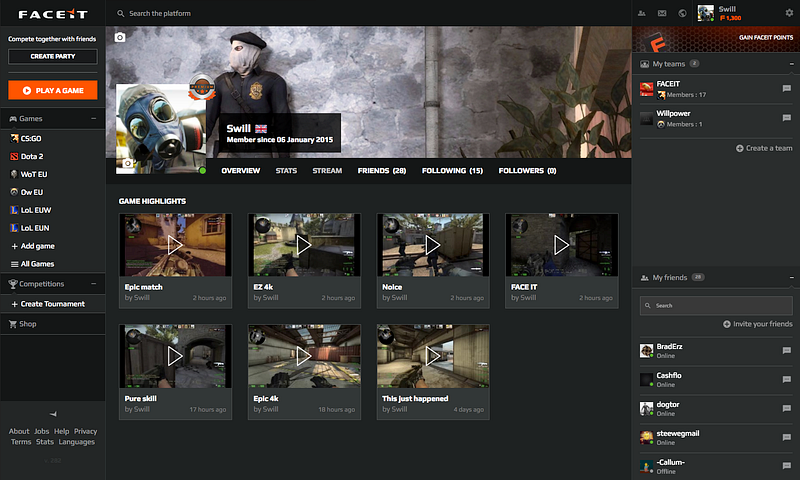Play the Noice highlight
Viewport: 800px width, 480px height.
[x=433, y=245]
